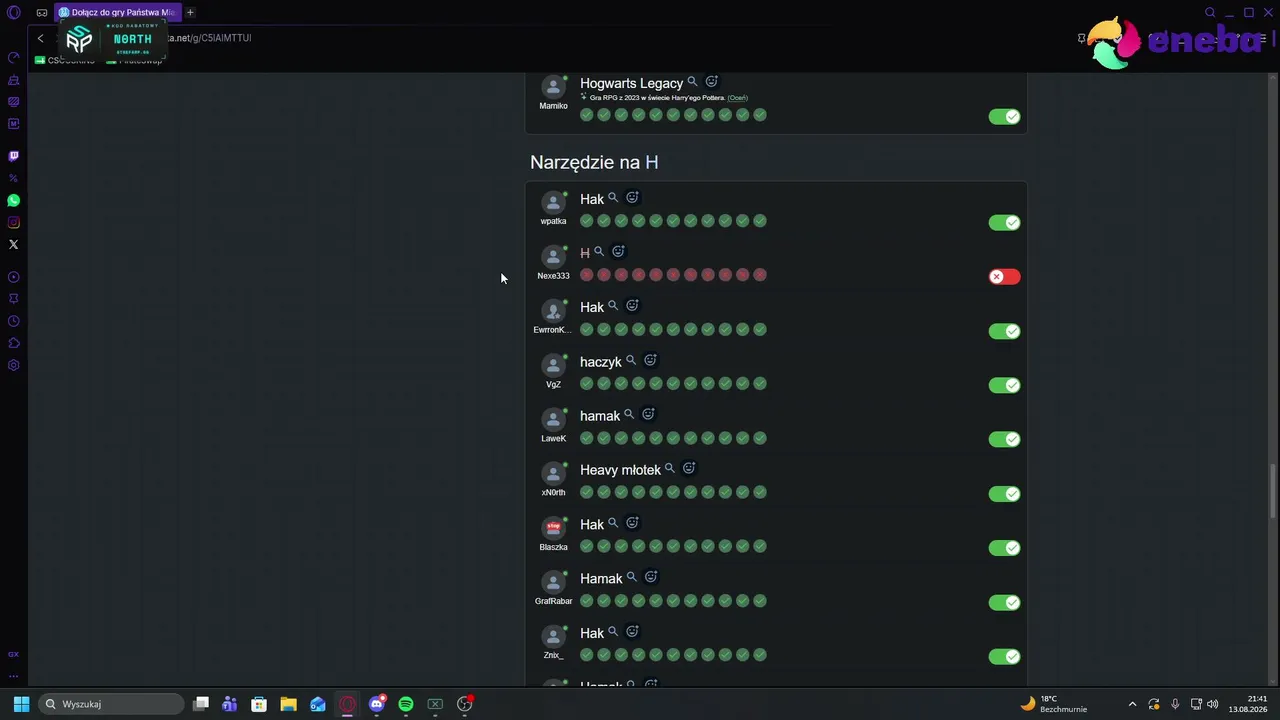Open GX Control speedometer icon
This screenshot has width=1280, height=720.
click(x=14, y=57)
